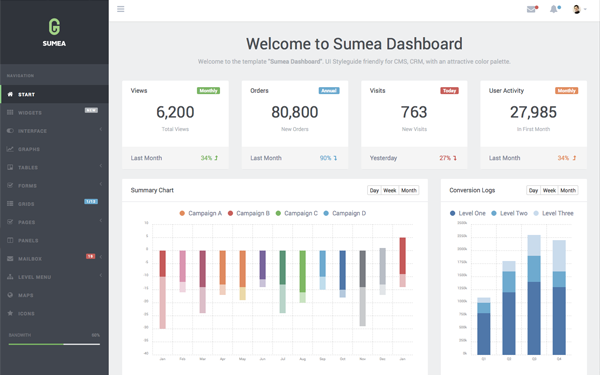Image resolution: width=600 pixels, height=375 pixels.
Task: Click the Panels columns icon
Action: [10, 240]
